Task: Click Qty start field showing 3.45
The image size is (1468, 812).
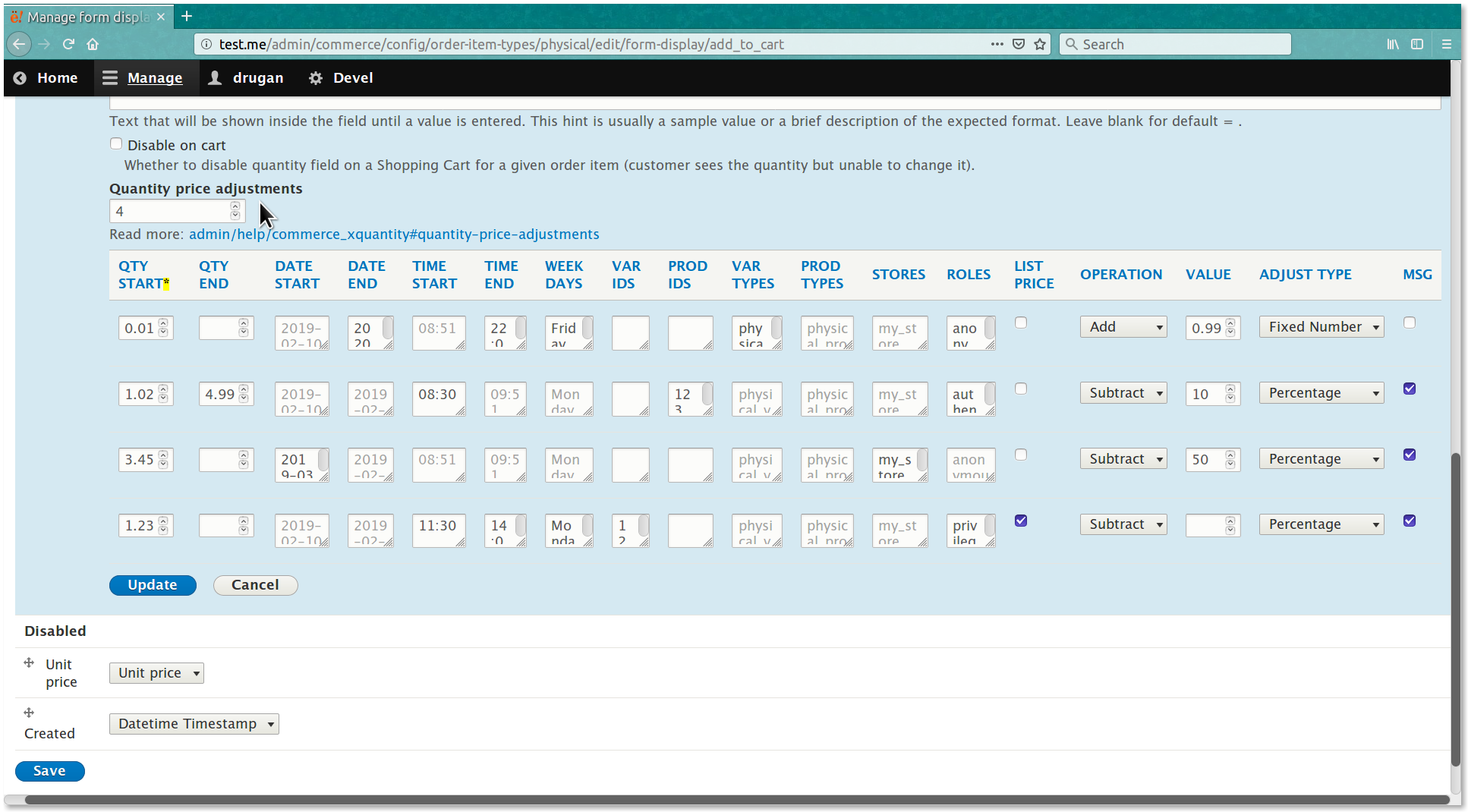Action: (146, 460)
